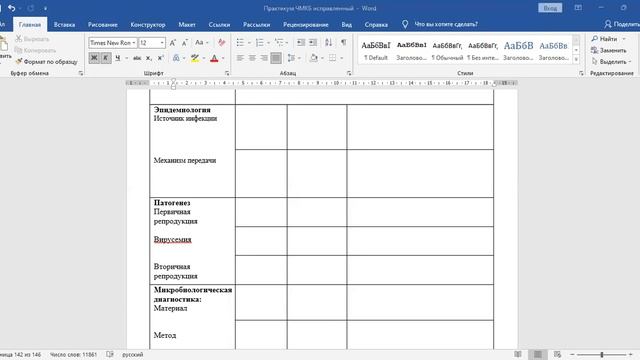Image resolution: width=640 pixels, height=360 pixels.
Task: Click Формат по образцу
Action: pyautogui.click(x=46, y=62)
